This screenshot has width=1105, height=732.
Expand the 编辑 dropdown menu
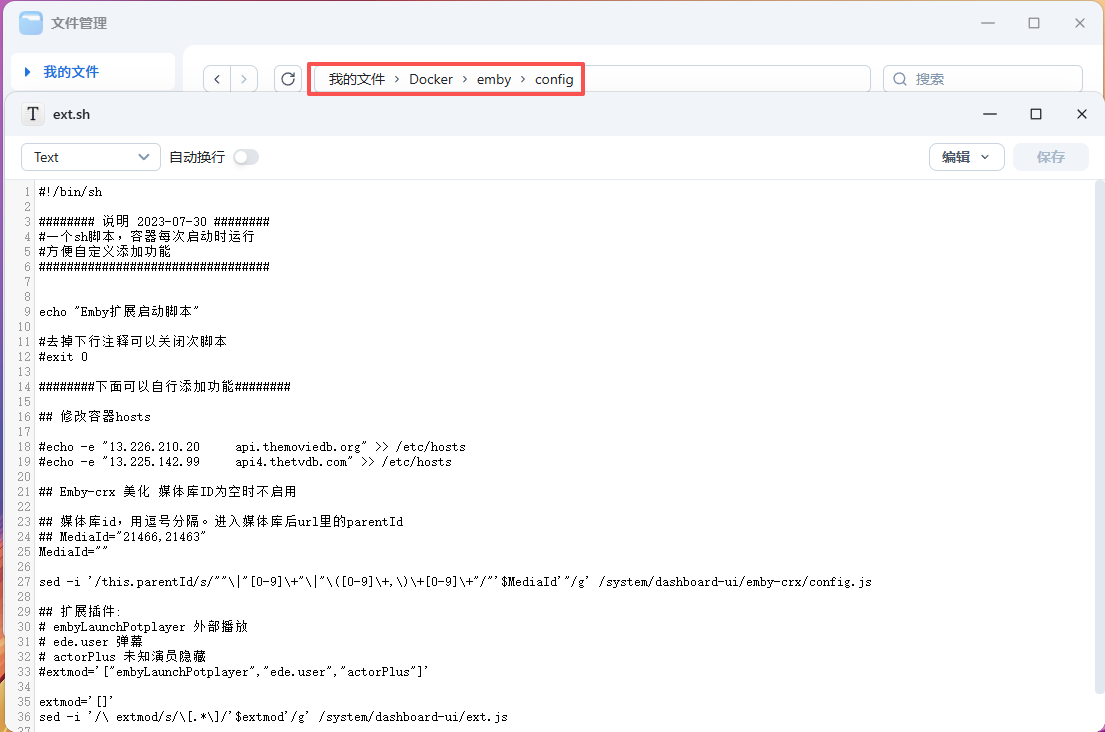[966, 157]
